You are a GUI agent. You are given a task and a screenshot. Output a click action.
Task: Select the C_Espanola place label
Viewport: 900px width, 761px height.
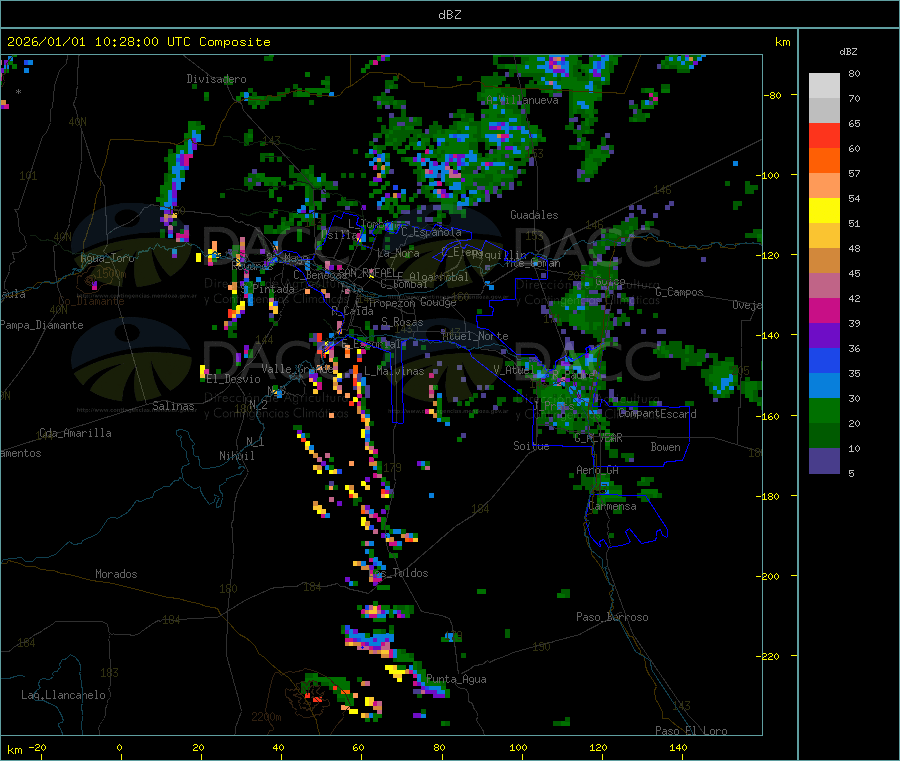coord(431,232)
